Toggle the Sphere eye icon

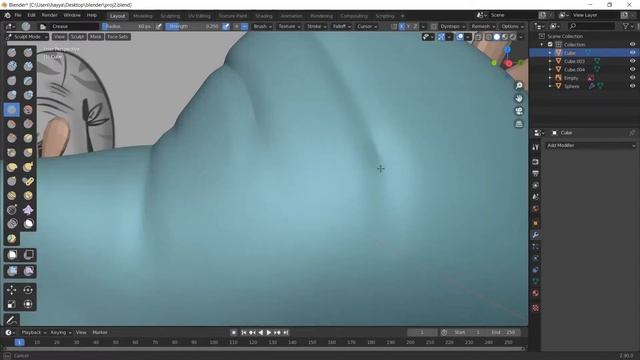coord(632,86)
